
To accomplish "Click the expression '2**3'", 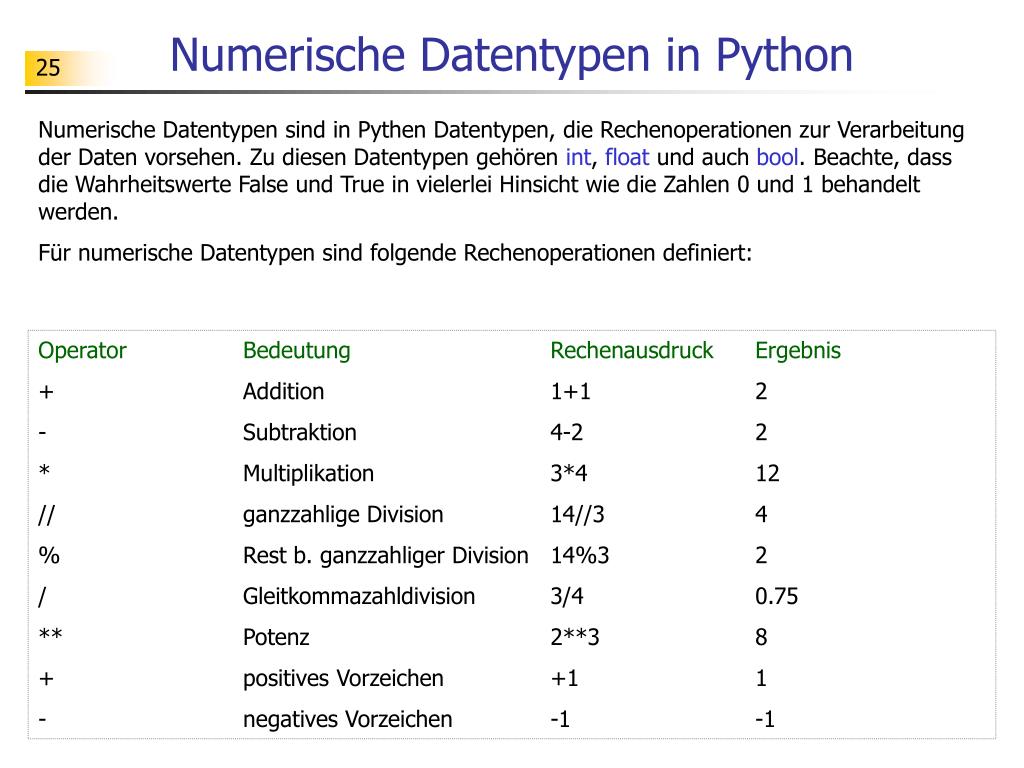I will [x=575, y=637].
